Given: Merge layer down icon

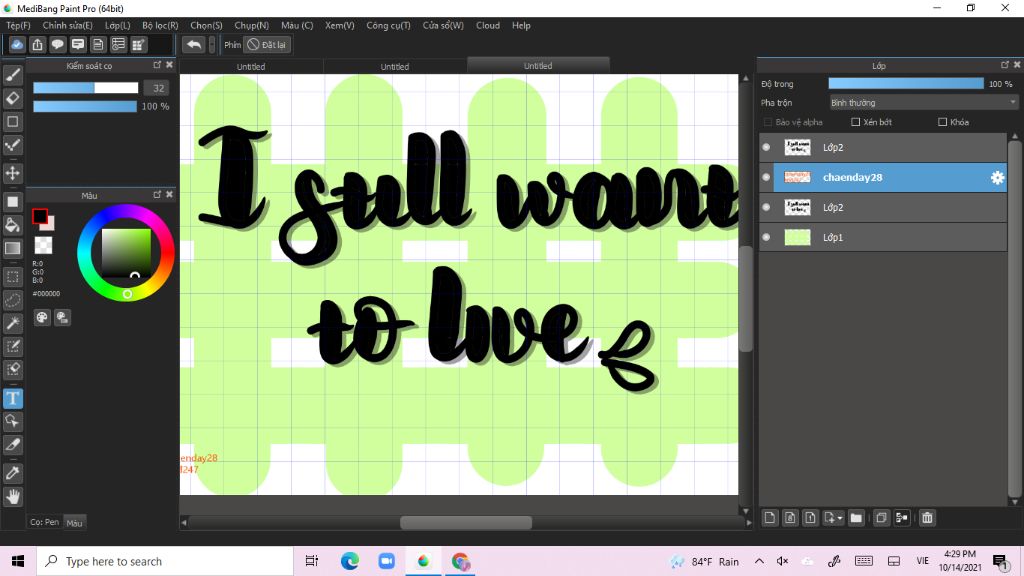Looking at the screenshot, I should pyautogui.click(x=902, y=518).
